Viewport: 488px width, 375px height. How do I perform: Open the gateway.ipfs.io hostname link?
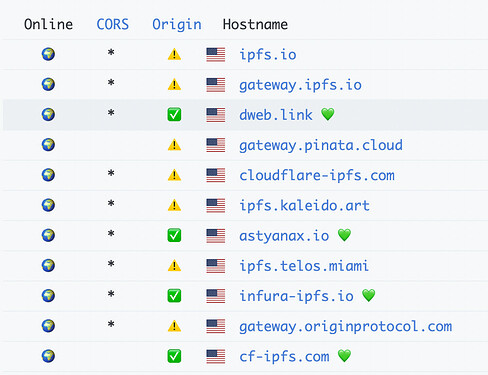click(x=300, y=85)
